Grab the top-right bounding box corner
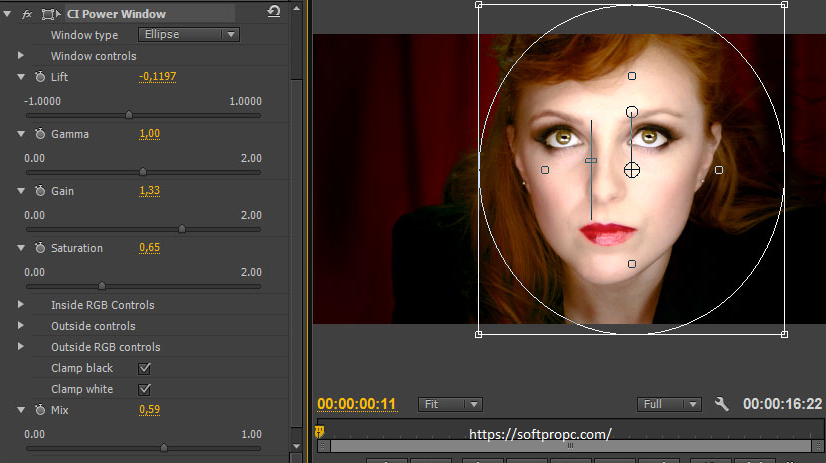 [x=784, y=5]
